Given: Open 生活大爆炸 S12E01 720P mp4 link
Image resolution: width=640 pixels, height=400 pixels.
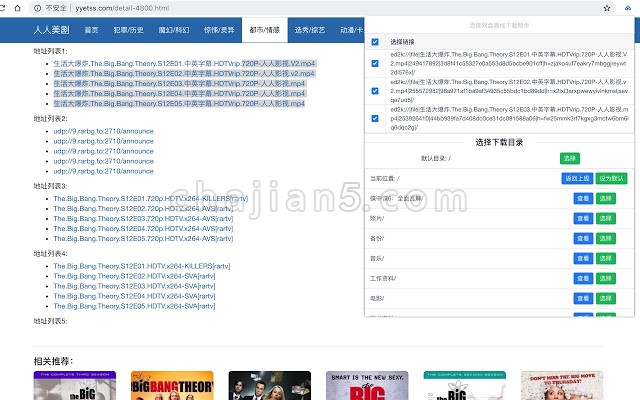Looking at the screenshot, I should (184, 64).
